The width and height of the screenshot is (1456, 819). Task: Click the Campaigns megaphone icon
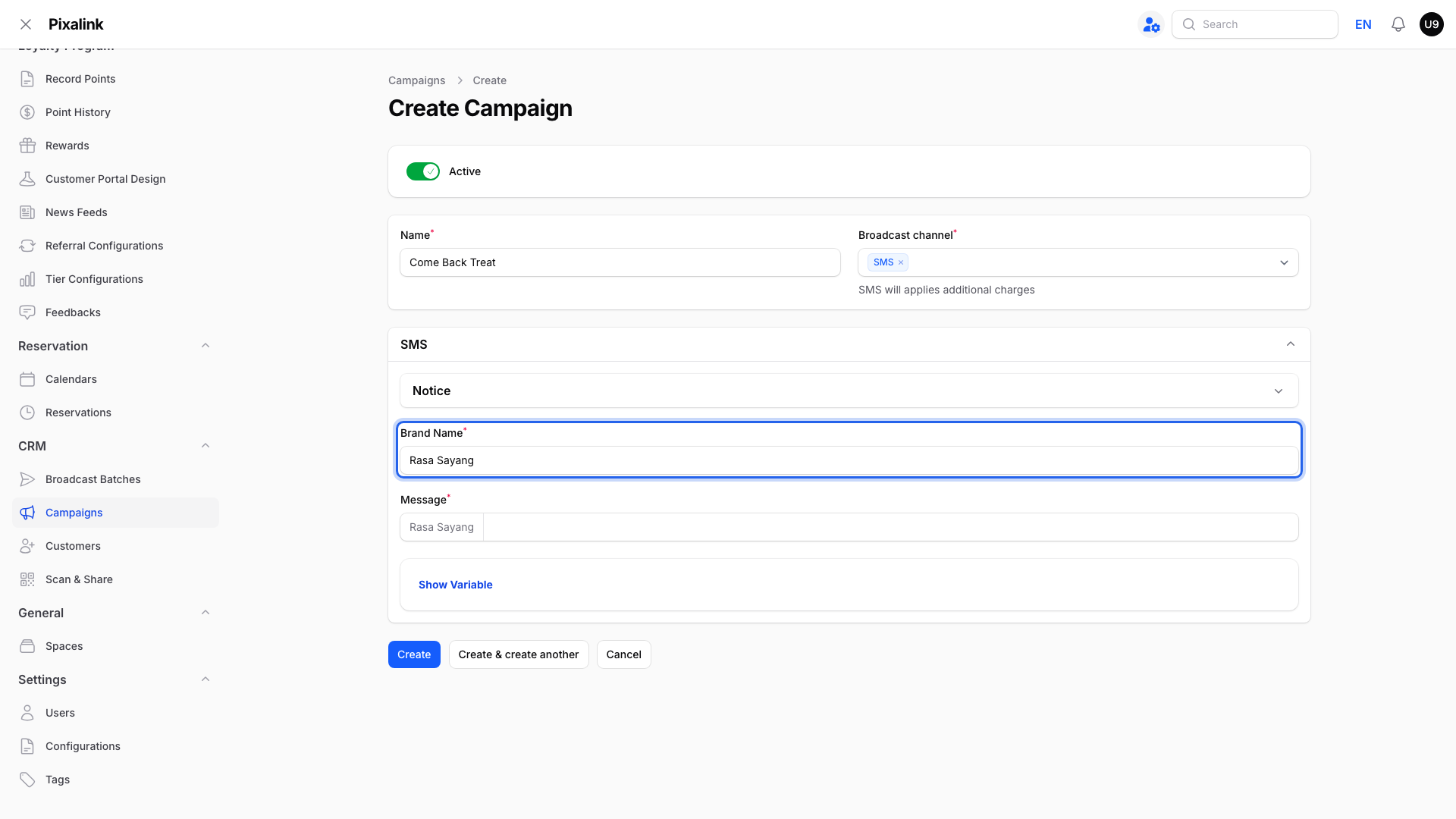coord(27,513)
